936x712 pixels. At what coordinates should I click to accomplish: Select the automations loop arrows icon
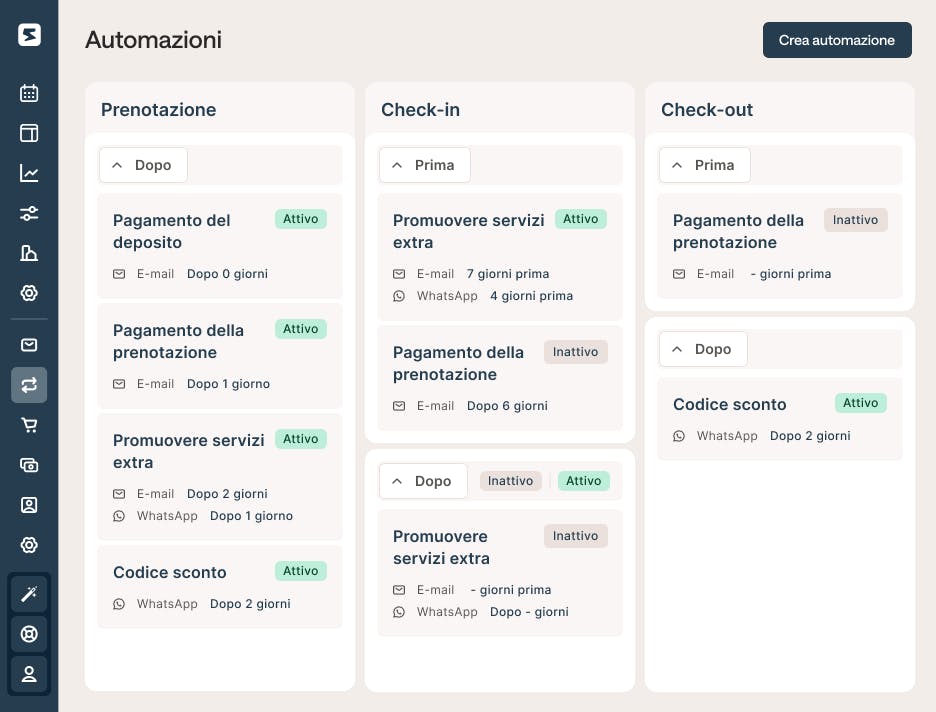[x=29, y=385]
